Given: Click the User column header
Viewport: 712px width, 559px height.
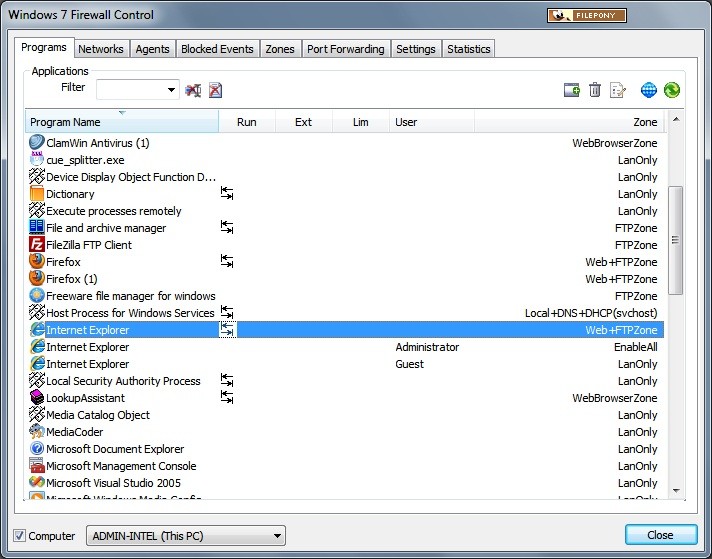Looking at the screenshot, I should pos(432,122).
